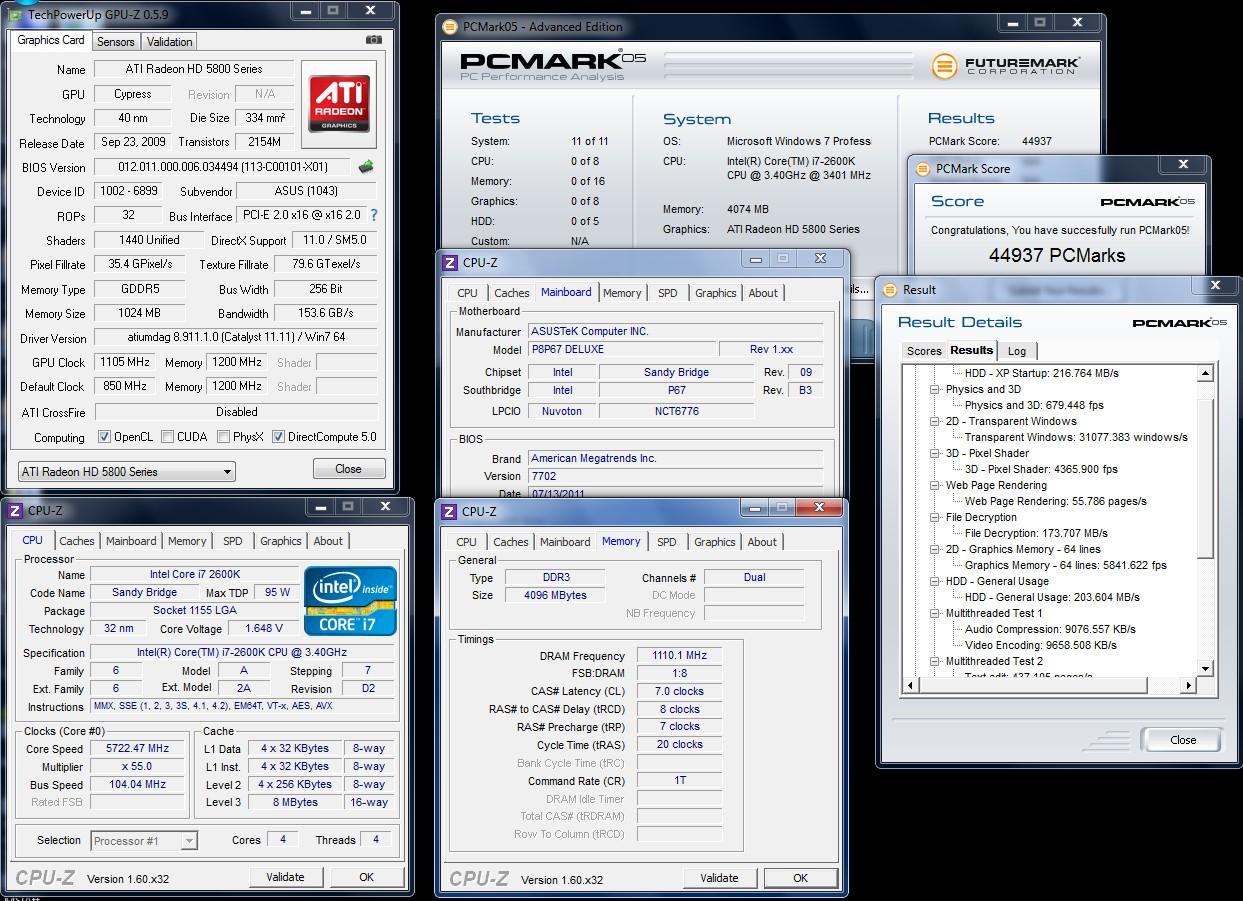Toggle the DirectCompute 5.0 checkbox
This screenshot has width=1243, height=901.
point(278,437)
